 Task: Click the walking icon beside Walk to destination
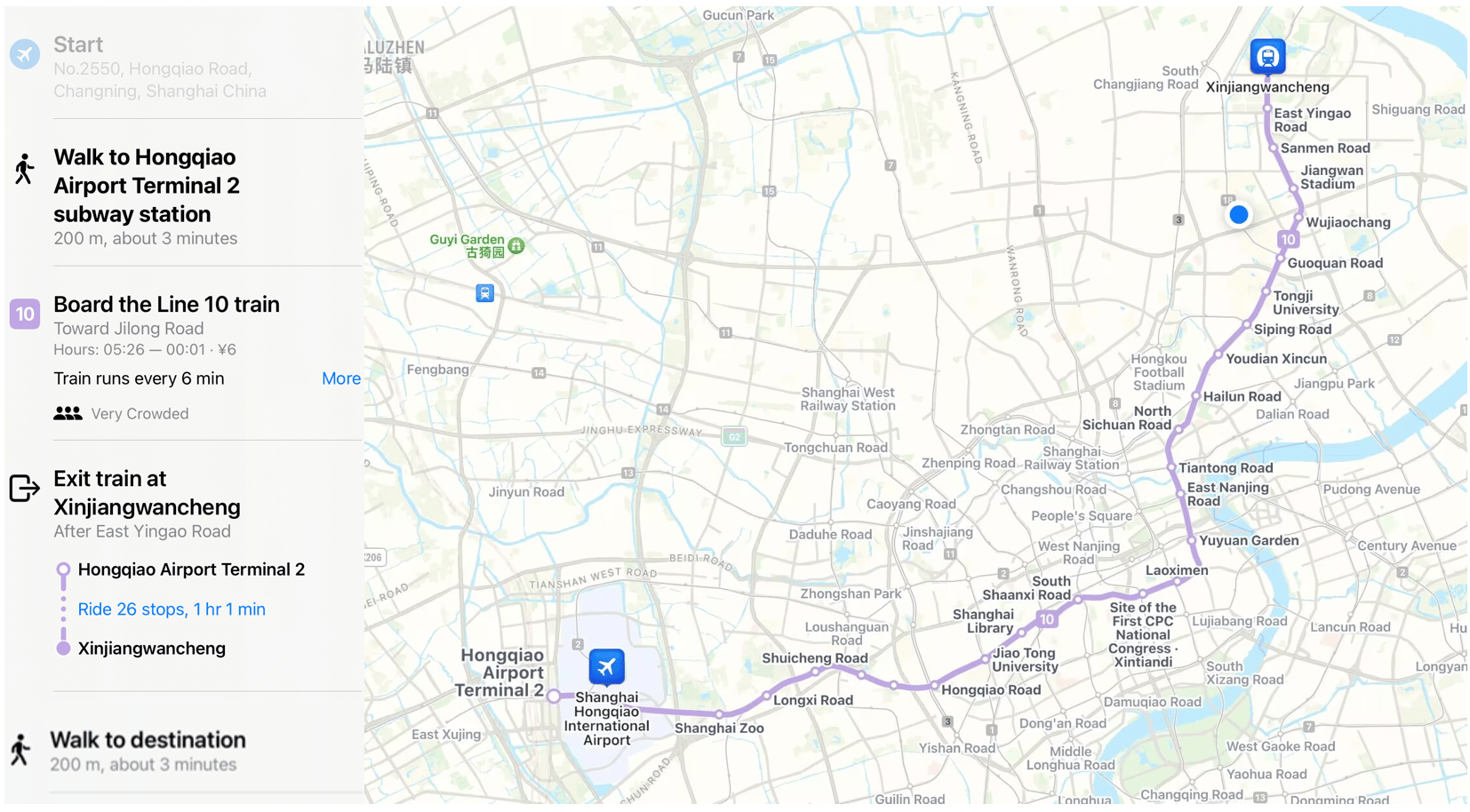coord(20,750)
